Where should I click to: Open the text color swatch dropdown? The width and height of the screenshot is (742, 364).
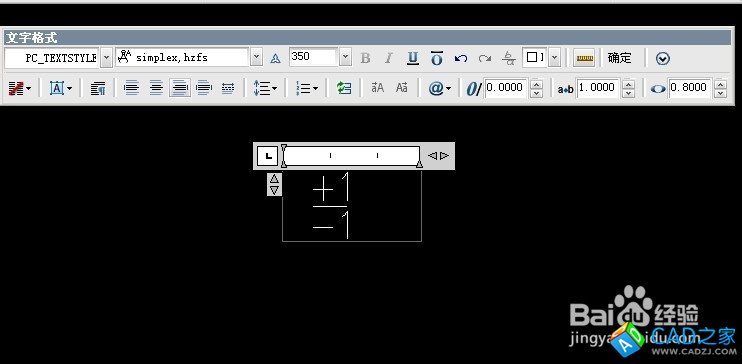point(555,58)
